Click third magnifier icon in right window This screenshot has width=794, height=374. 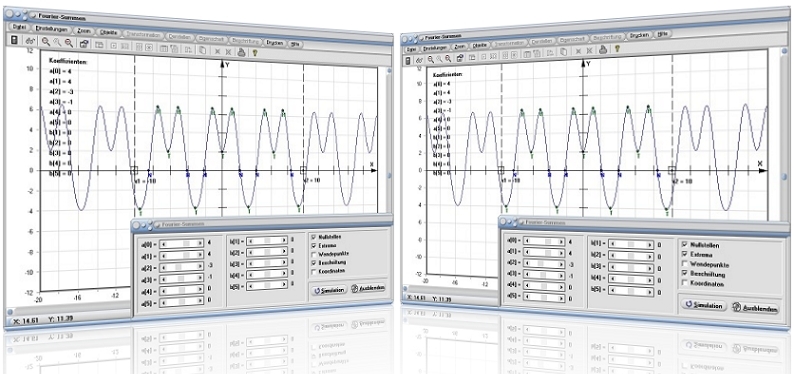click(x=448, y=58)
